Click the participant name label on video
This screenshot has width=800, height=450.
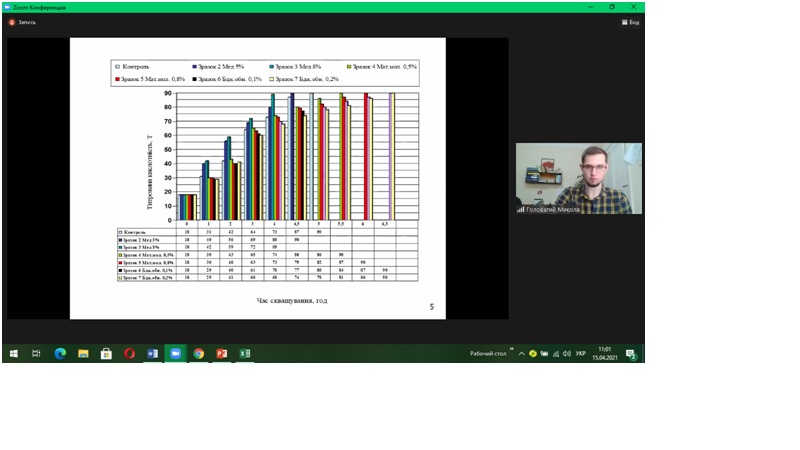point(553,209)
